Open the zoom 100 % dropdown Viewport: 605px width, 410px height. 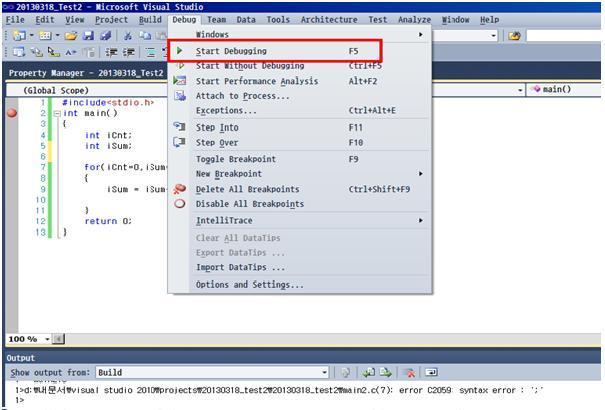coord(47,339)
